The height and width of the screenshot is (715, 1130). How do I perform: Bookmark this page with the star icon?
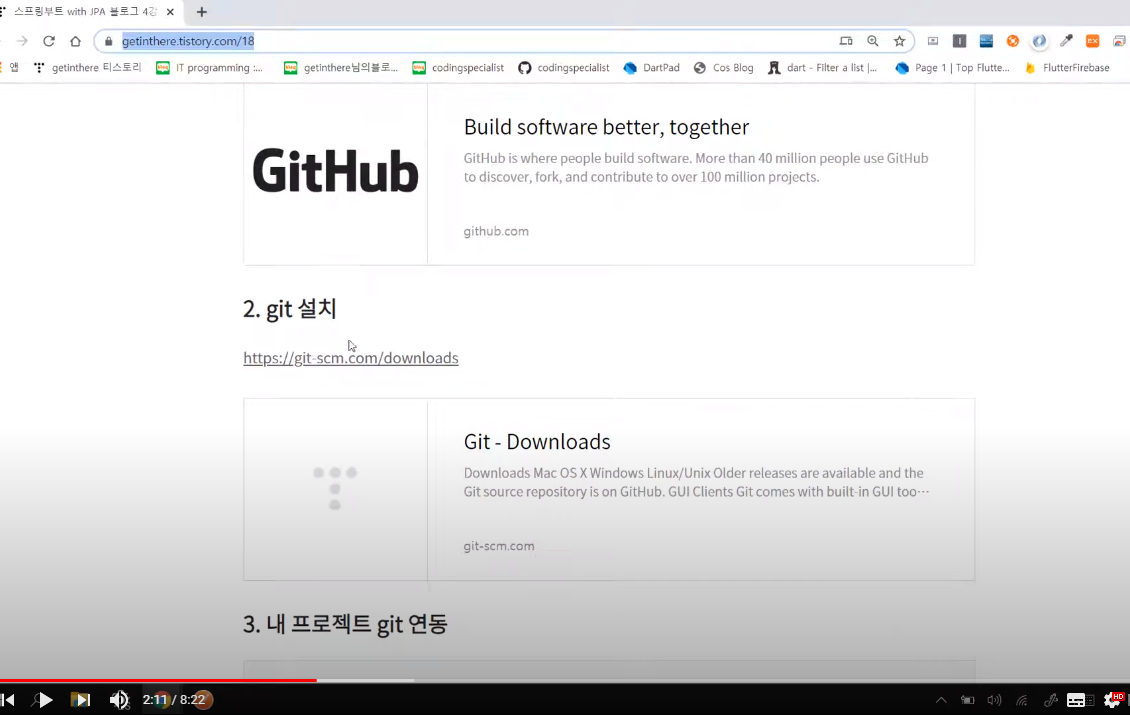(x=899, y=41)
